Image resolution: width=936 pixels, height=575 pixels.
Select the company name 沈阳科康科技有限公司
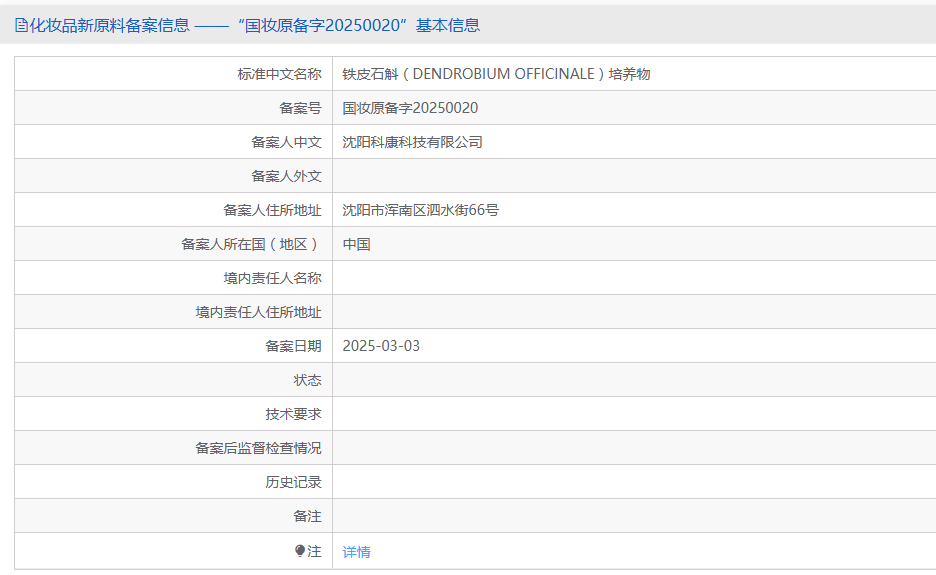tap(412, 142)
